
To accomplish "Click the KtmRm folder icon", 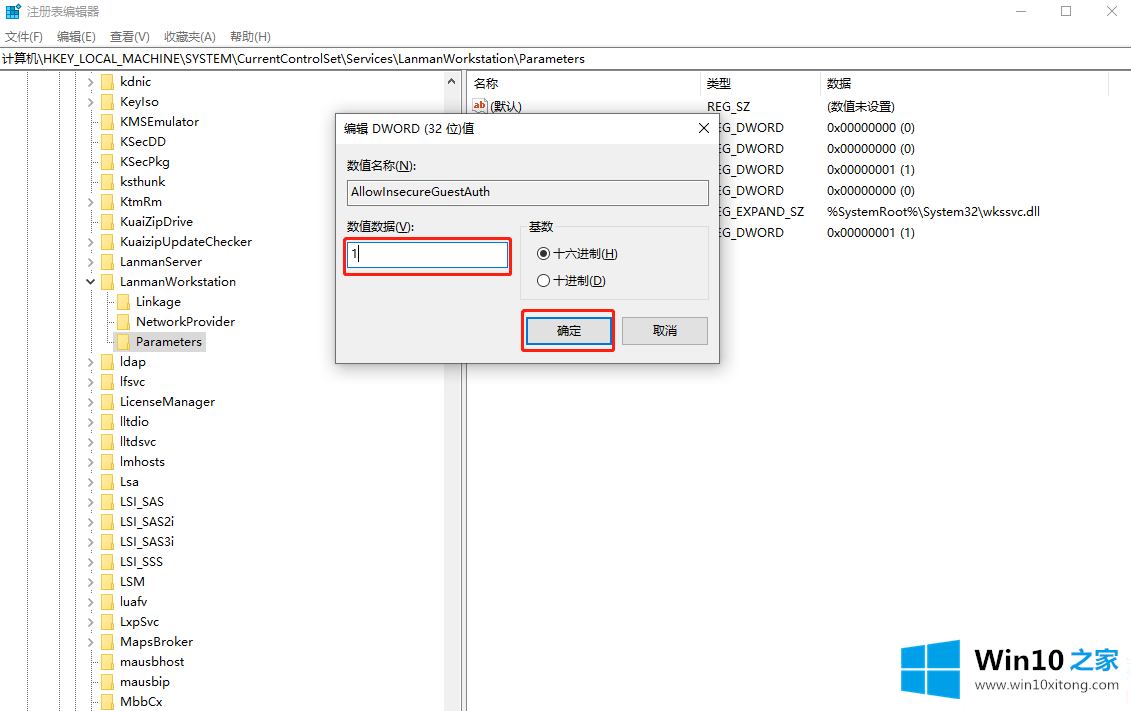I will point(107,202).
